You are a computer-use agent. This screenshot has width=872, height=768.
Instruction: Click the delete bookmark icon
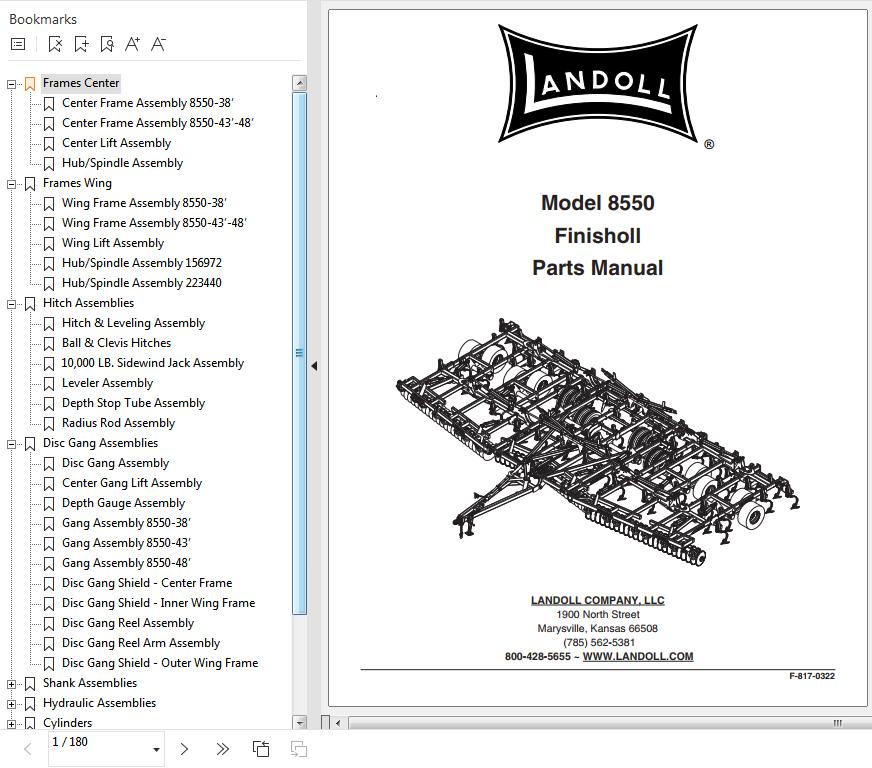(x=54, y=44)
